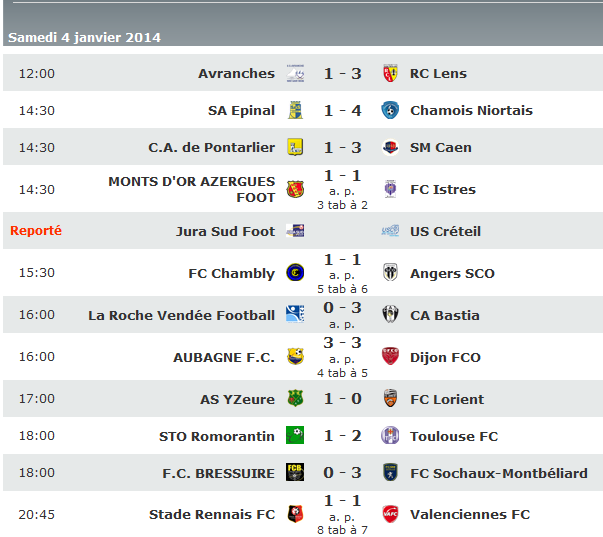Click the red Reporté status label

pos(36,230)
